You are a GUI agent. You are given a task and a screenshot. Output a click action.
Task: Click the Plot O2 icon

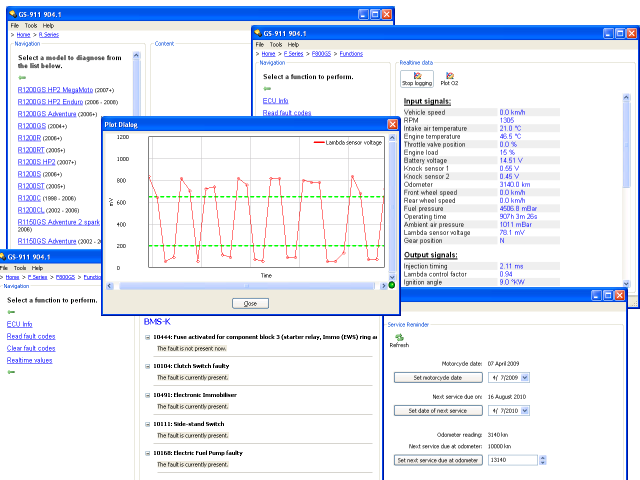[x=449, y=79]
